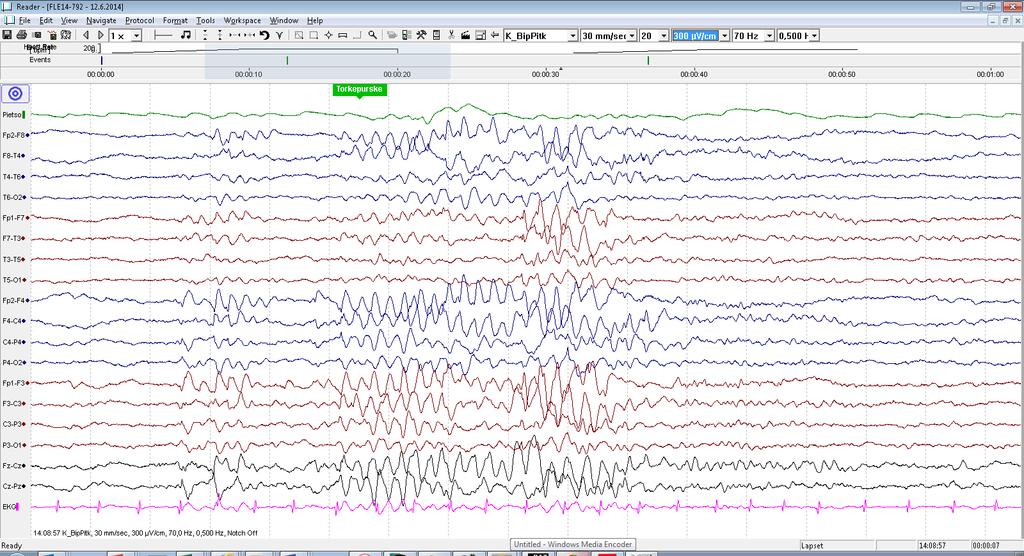1024x556 pixels.
Task: Click the first vertical dotted spacing icon
Action: pos(205,35)
